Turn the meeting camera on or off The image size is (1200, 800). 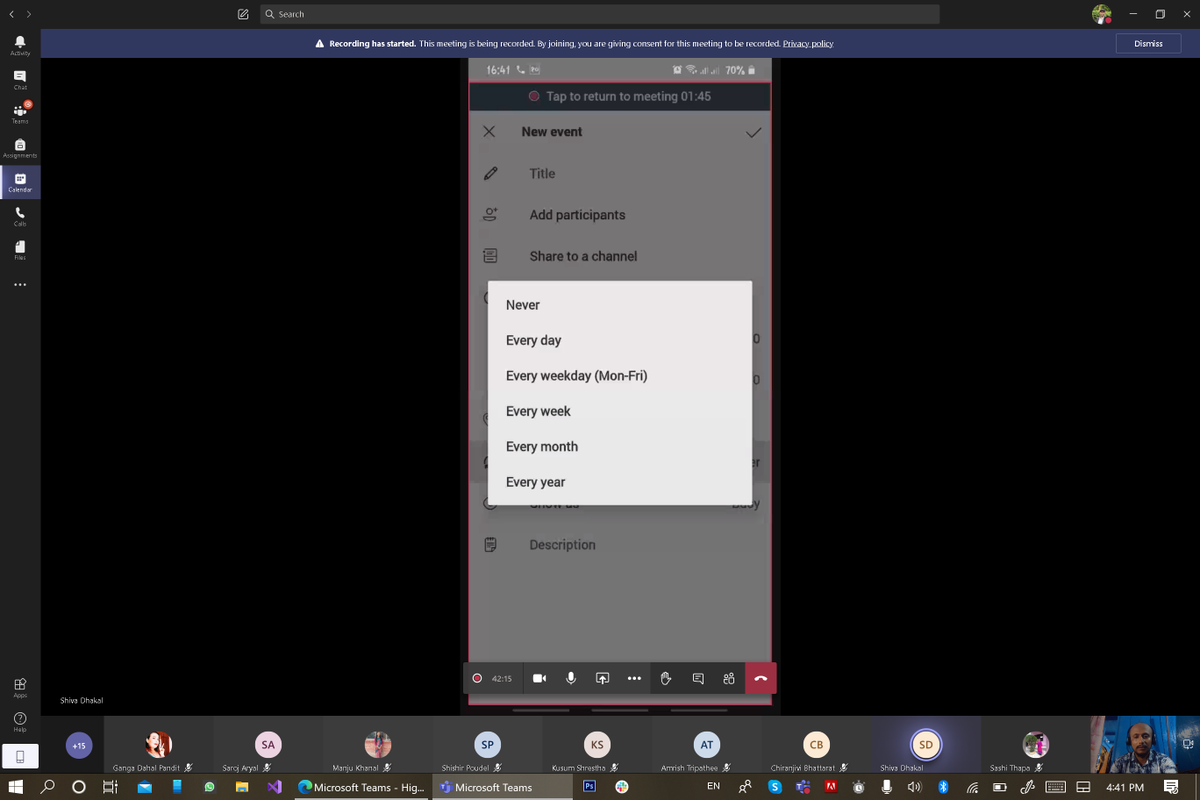[x=539, y=678]
